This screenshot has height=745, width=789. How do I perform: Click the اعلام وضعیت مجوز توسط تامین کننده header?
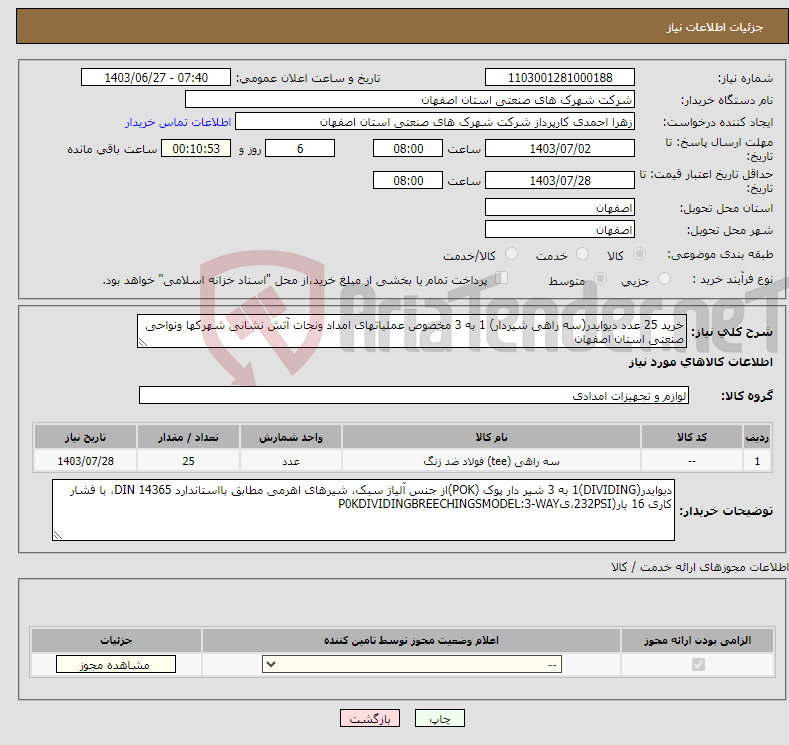(x=411, y=640)
